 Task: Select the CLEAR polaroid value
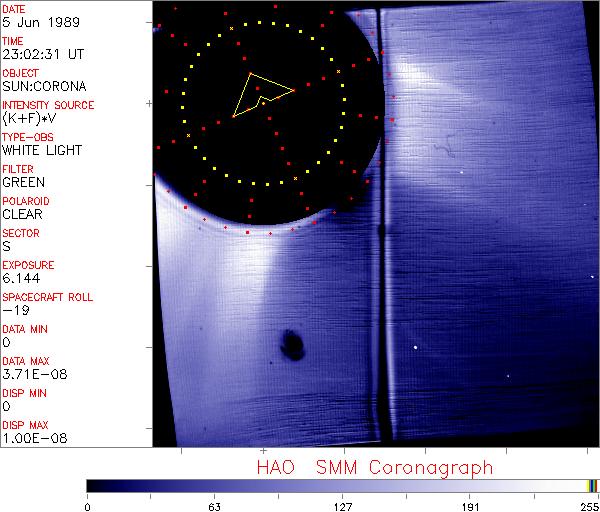coord(22,214)
